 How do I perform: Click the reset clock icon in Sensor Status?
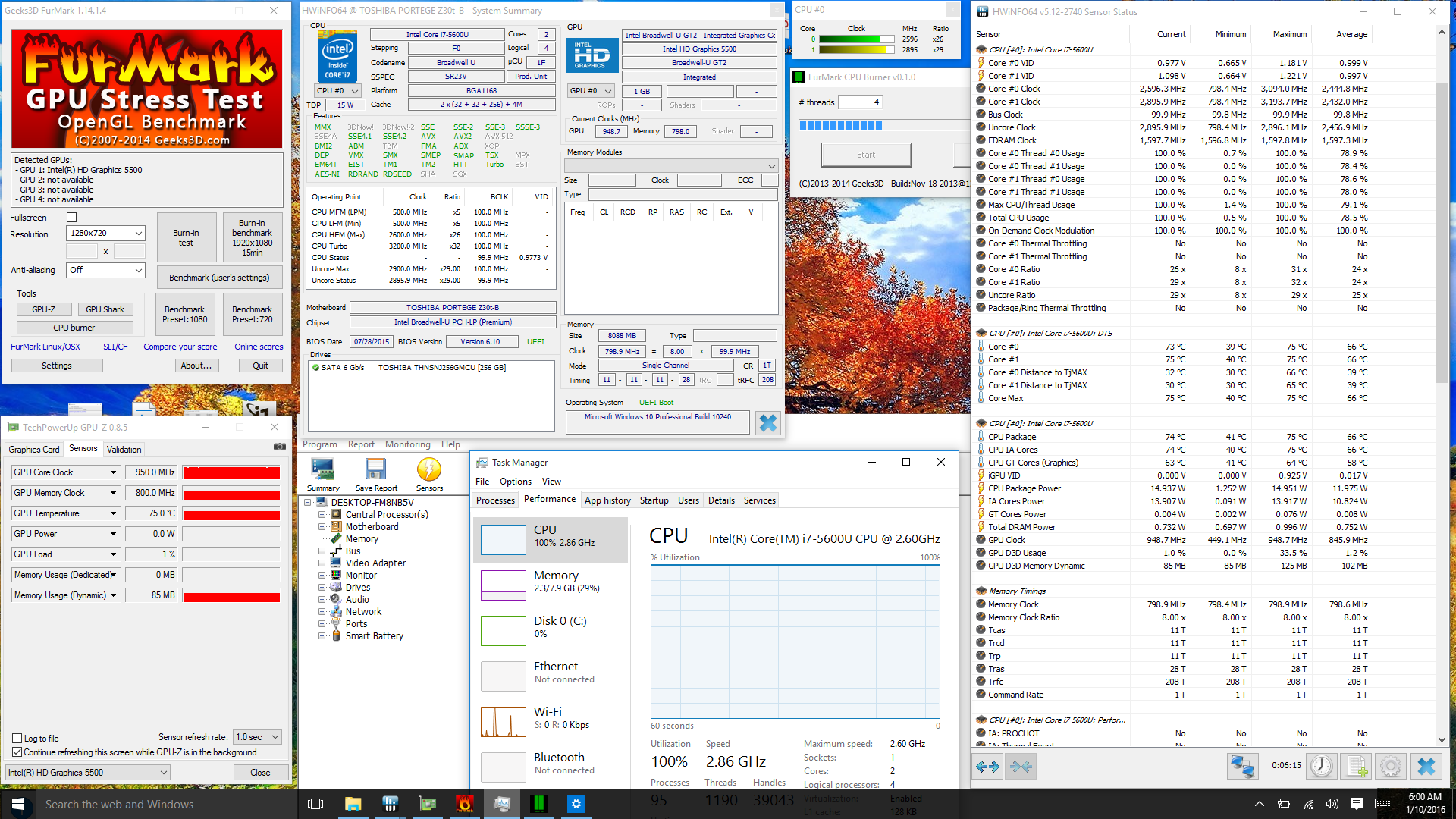(x=1321, y=766)
